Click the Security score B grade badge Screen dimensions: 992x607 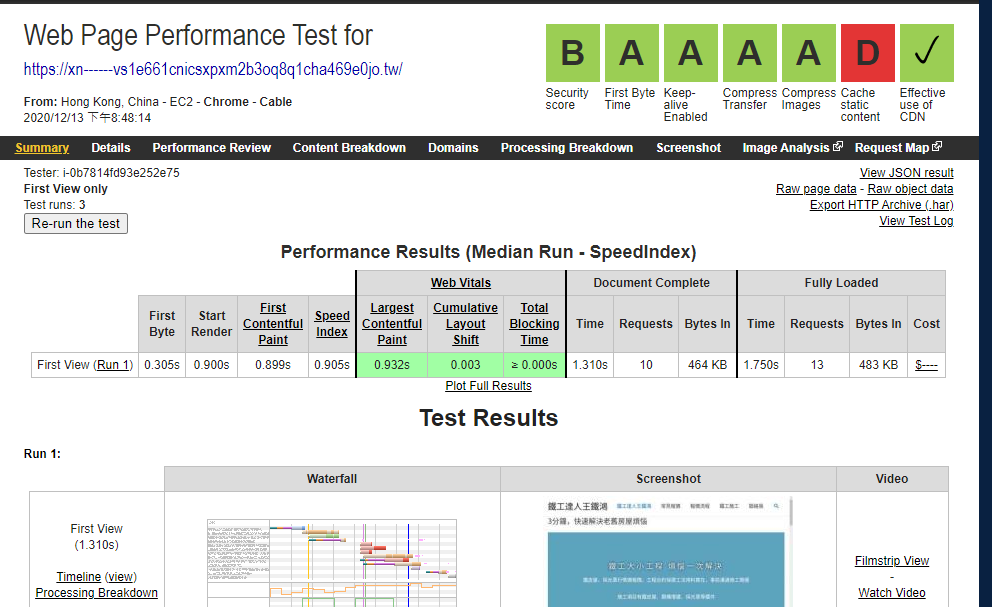[572, 53]
